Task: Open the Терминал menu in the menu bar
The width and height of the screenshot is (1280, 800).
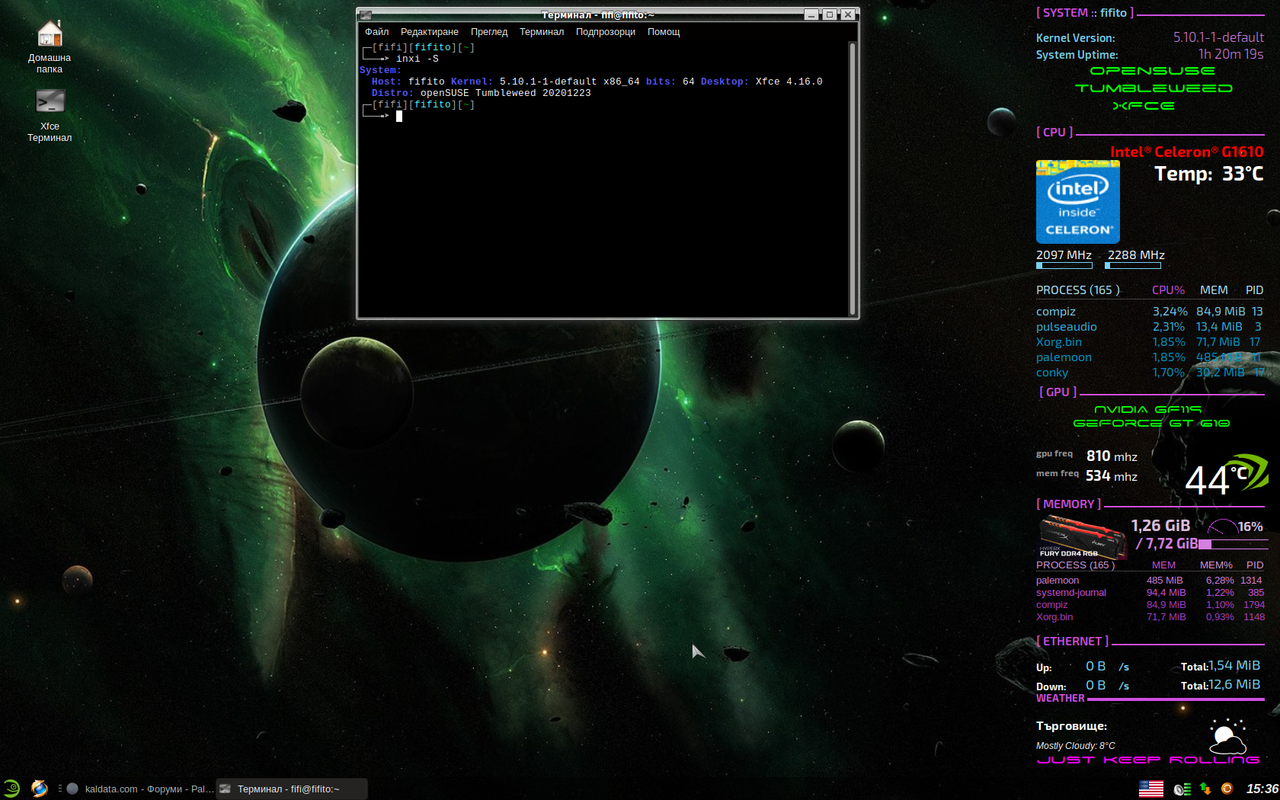Action: click(x=541, y=32)
